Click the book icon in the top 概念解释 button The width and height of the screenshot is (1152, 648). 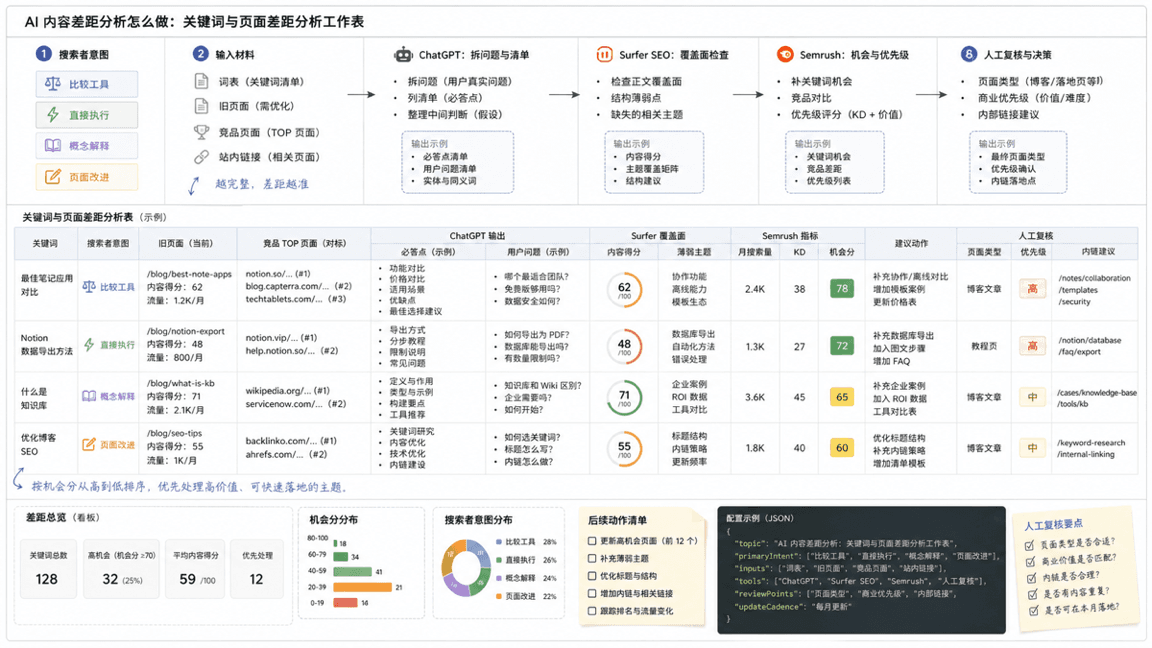point(52,145)
